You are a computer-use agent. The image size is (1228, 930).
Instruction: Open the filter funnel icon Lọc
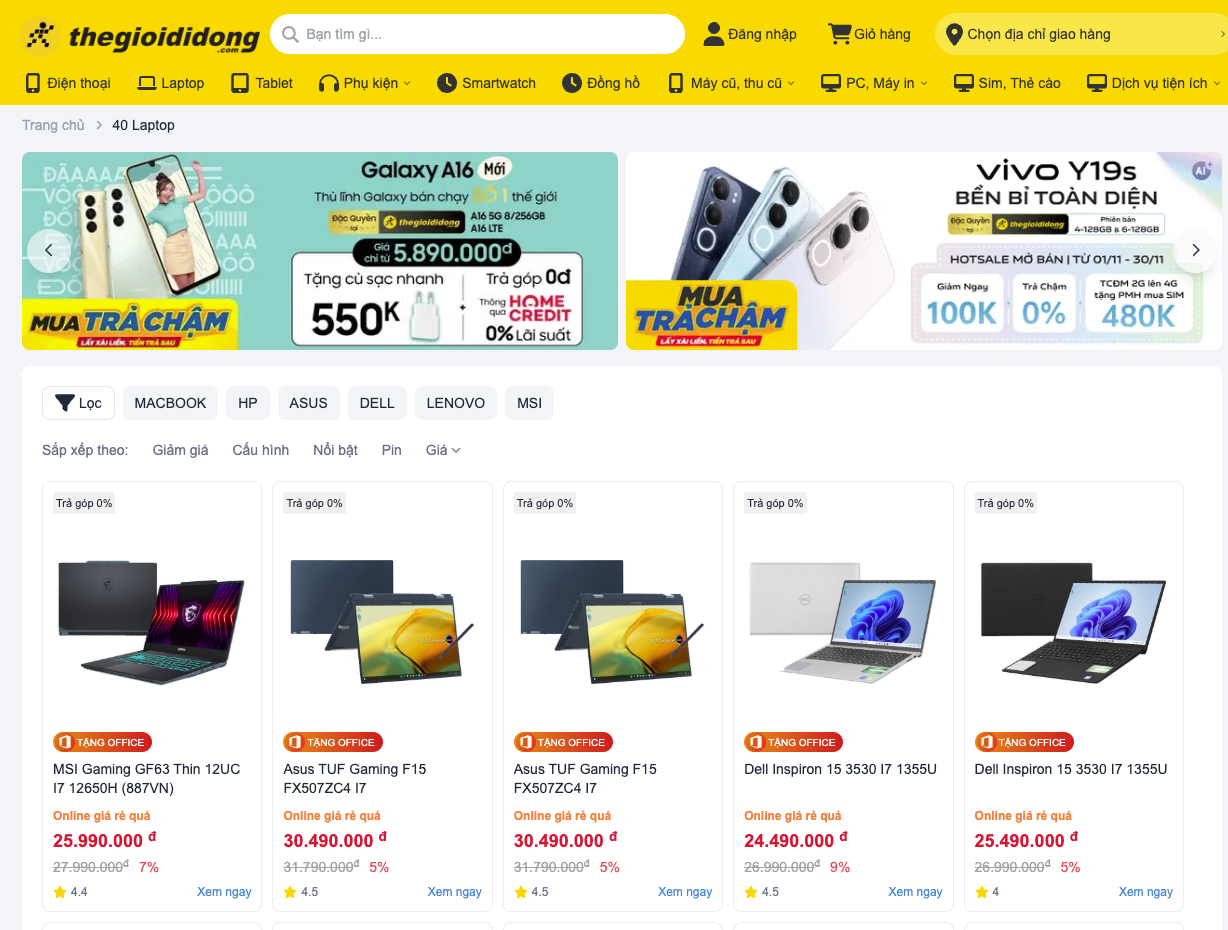[65, 403]
